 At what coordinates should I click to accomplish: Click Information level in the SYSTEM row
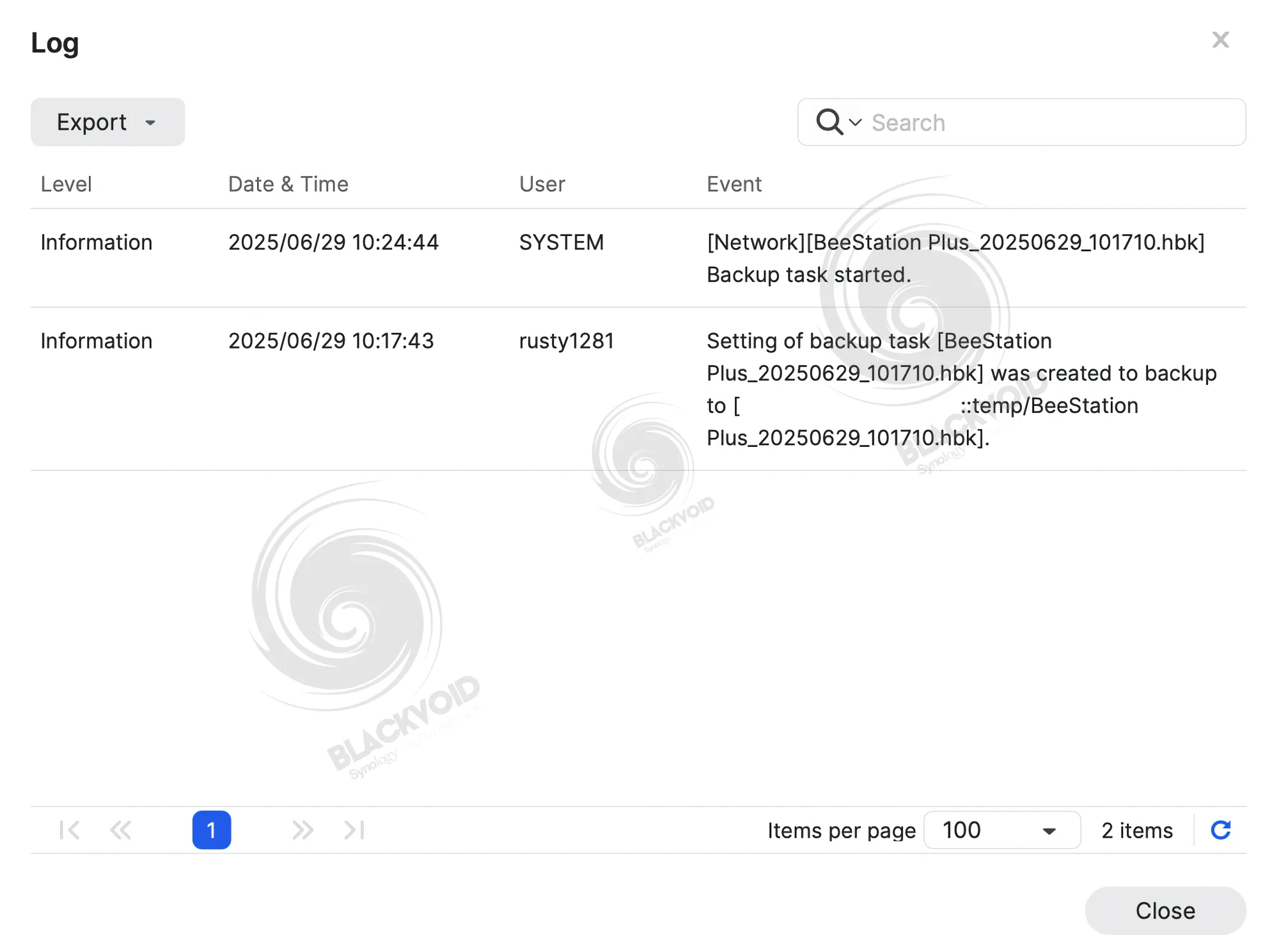pos(97,242)
